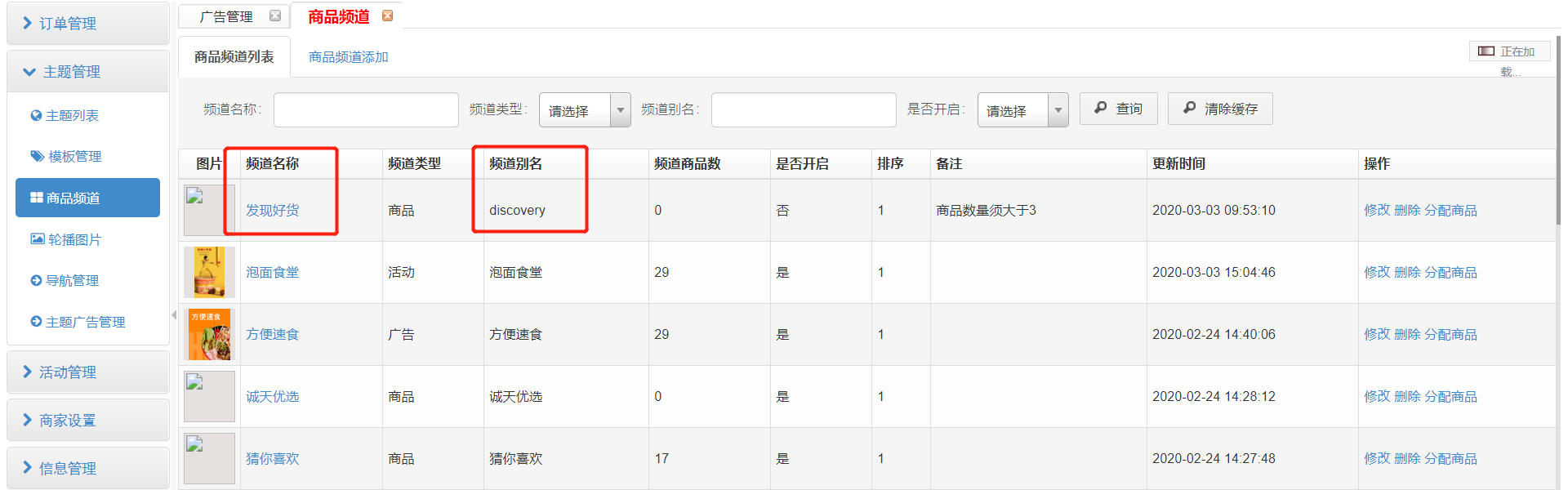Click 删除 in the 泡面食堂 row
The width and height of the screenshot is (1568, 490).
(1407, 273)
